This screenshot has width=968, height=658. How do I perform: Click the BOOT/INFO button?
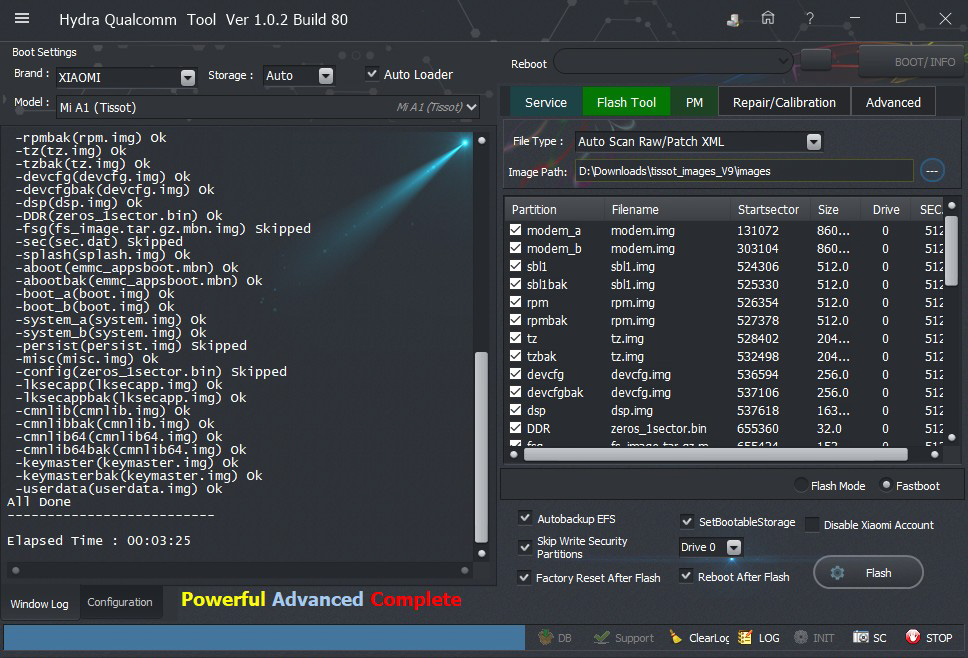tap(912, 61)
